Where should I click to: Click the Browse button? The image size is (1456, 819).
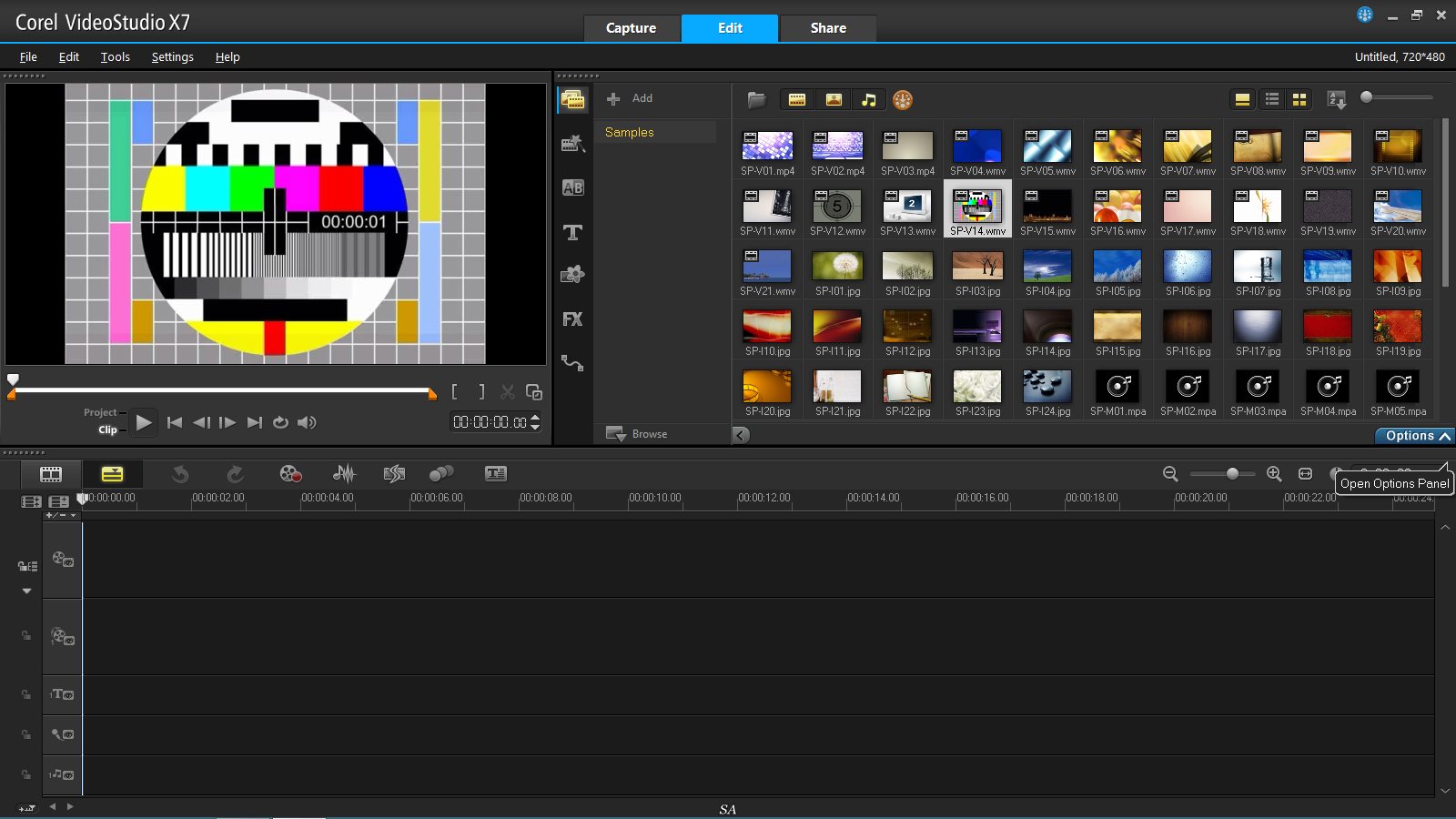pyautogui.click(x=637, y=434)
